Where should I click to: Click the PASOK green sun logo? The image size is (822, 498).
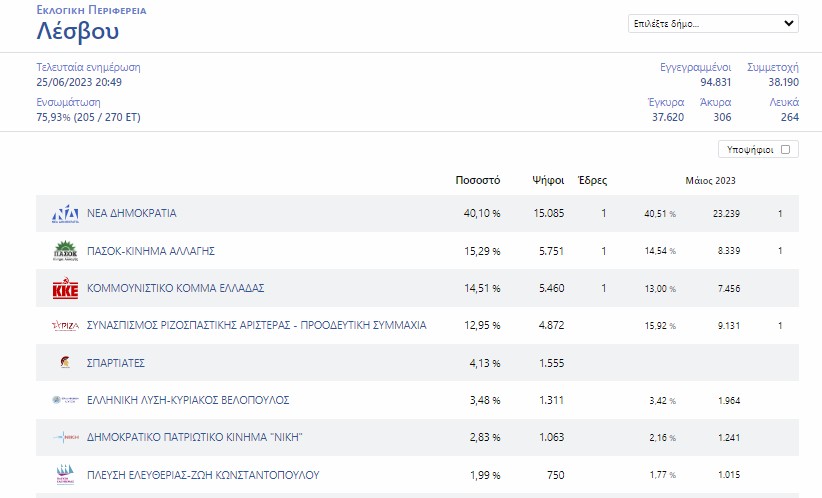(x=64, y=251)
